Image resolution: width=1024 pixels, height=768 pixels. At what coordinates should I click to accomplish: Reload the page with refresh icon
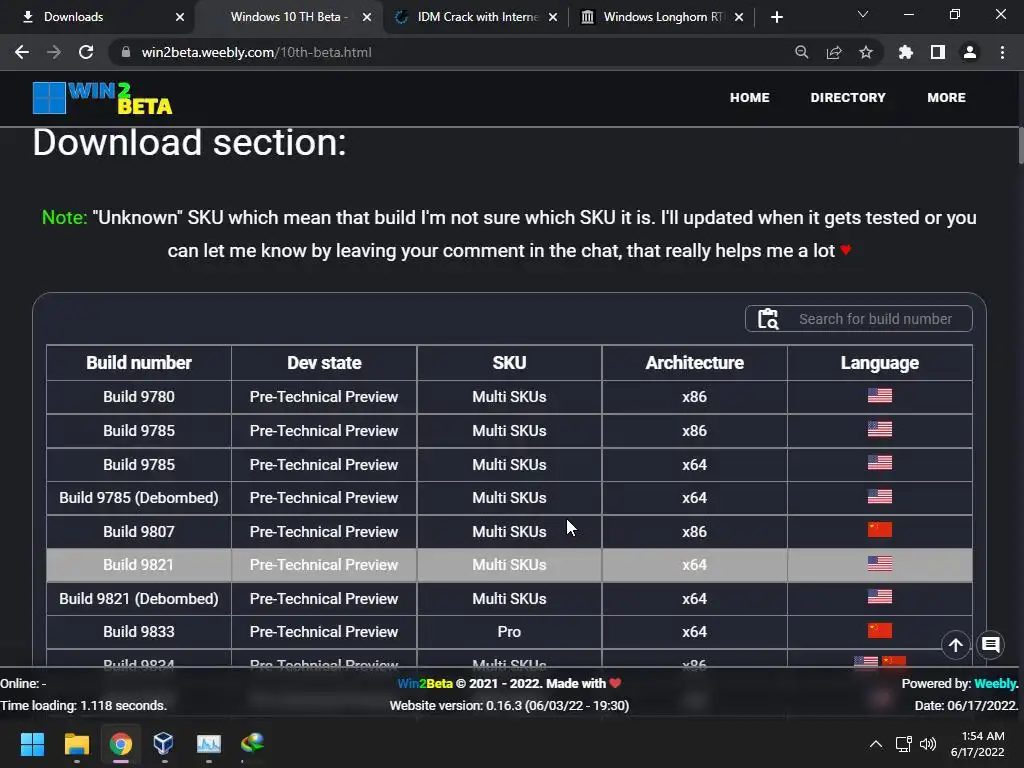point(86,52)
